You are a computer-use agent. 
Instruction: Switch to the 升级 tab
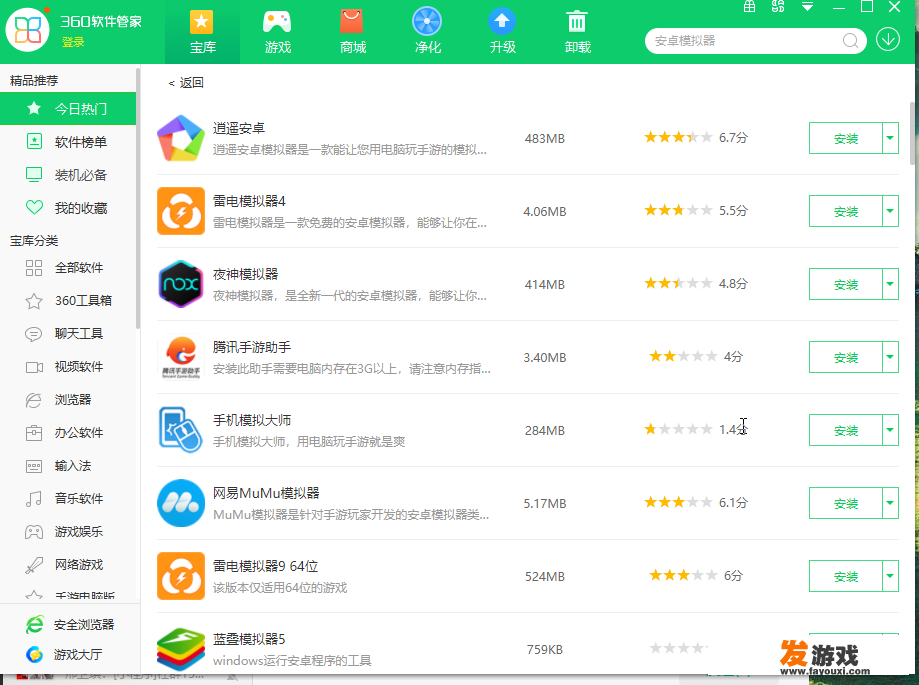(x=502, y=32)
